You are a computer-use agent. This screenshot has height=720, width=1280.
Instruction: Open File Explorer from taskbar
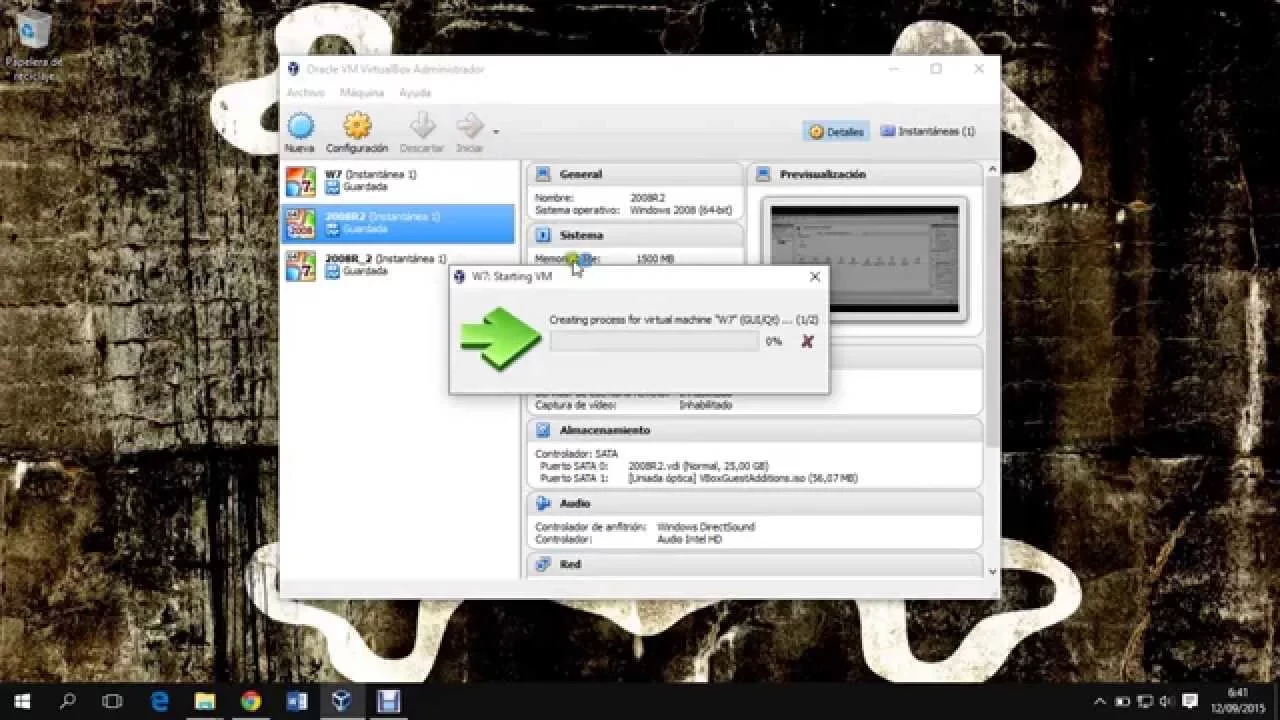pyautogui.click(x=205, y=701)
